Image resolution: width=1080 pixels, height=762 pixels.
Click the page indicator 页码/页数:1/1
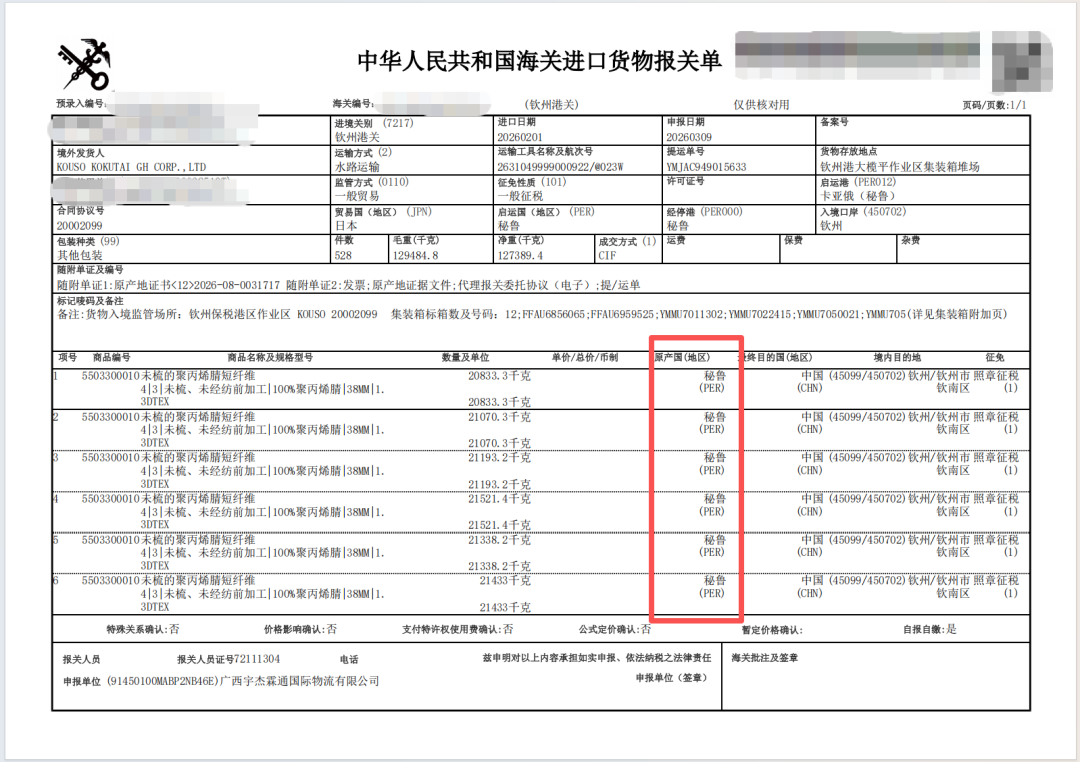[994, 105]
